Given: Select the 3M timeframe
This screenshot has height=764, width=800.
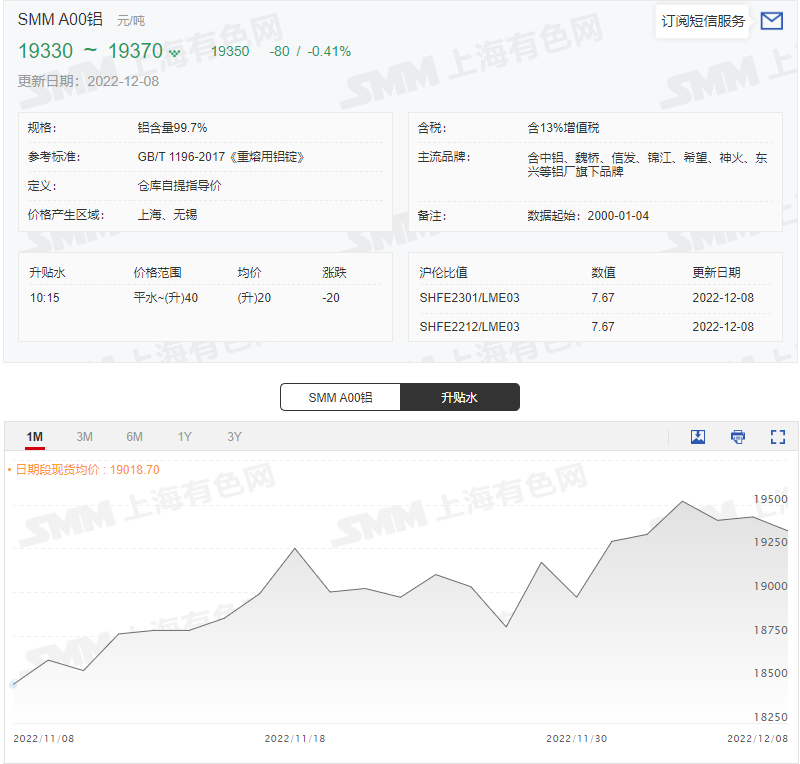Looking at the screenshot, I should tap(84, 437).
